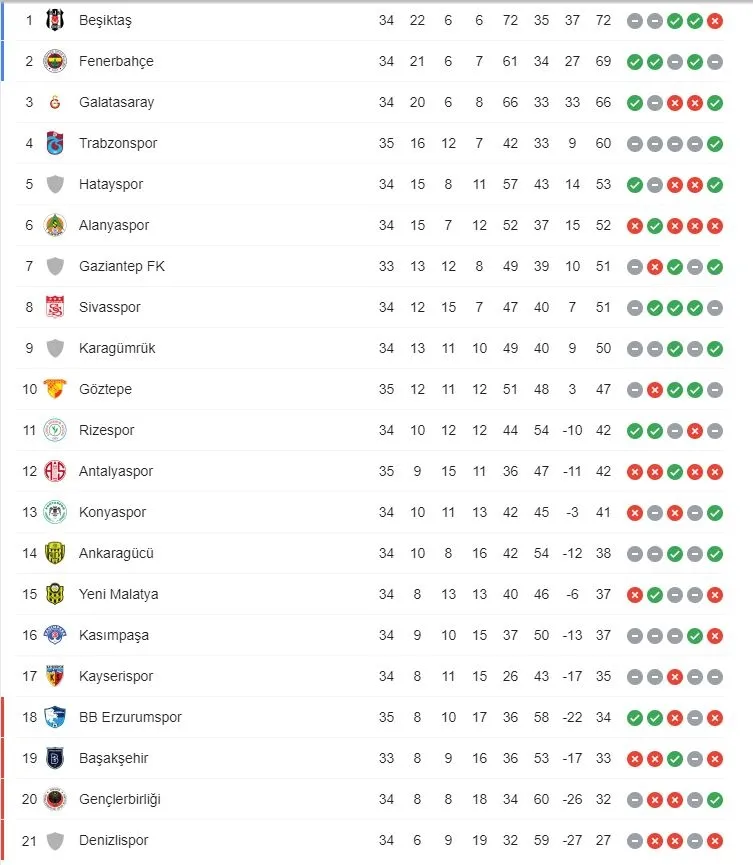Click the Kayserispor team crest
This screenshot has width=753, height=865.
(x=55, y=676)
